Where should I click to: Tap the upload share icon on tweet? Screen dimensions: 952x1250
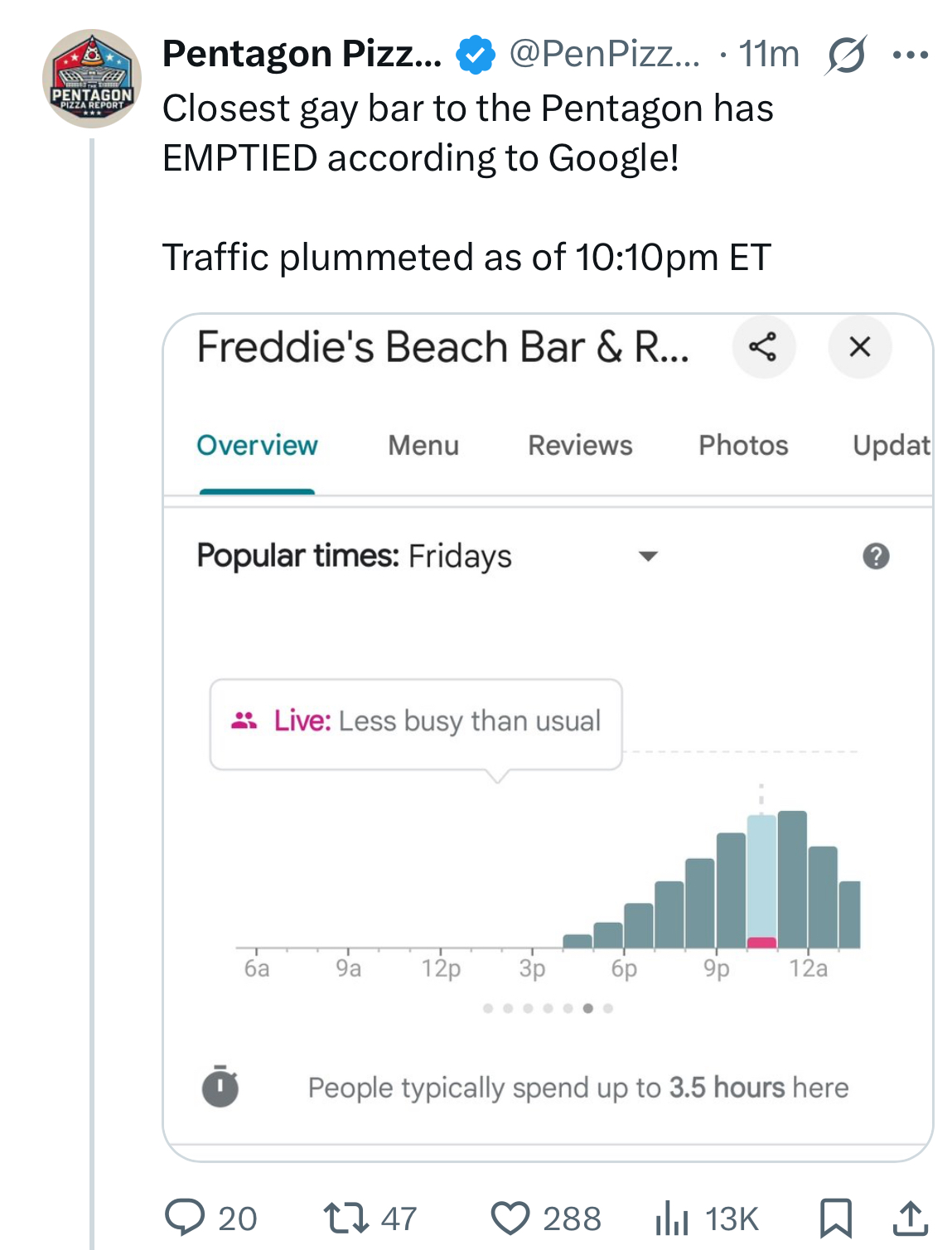coord(910,1219)
